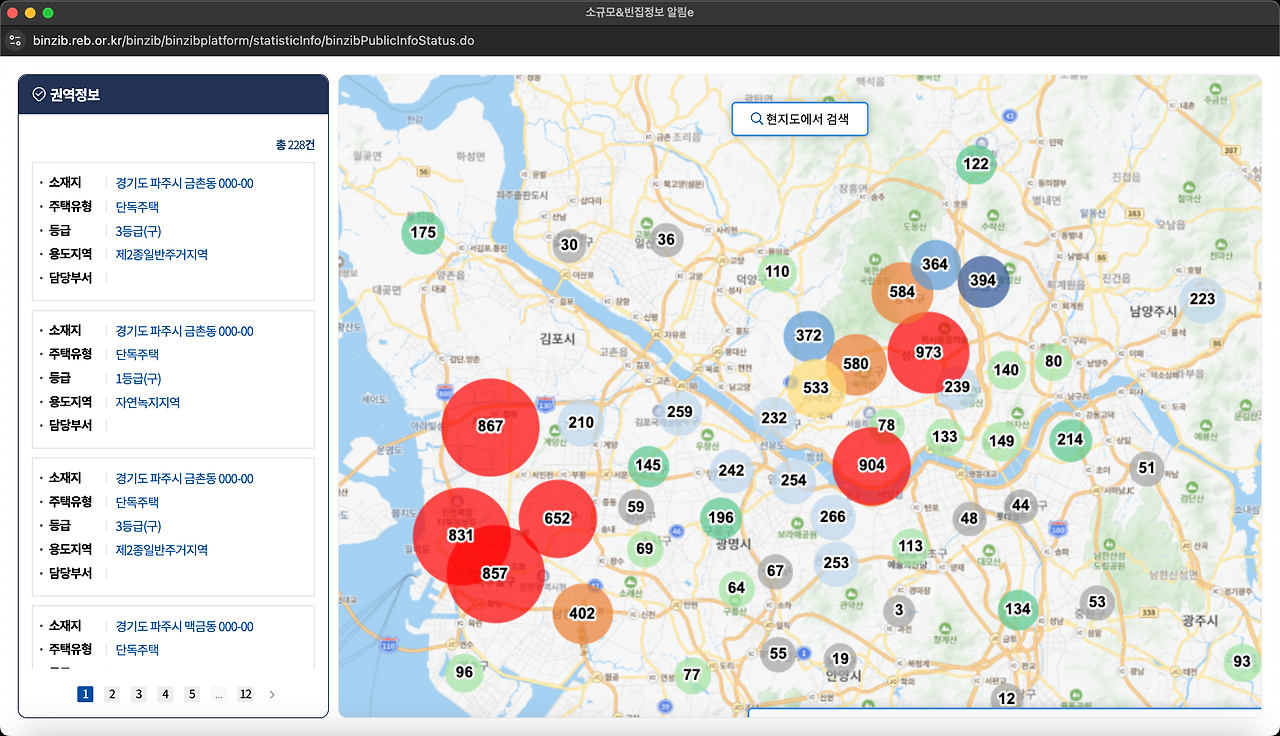Screen dimensions: 1280x736
Task: Click the blue 372 cluster marker
Action: [x=809, y=336]
